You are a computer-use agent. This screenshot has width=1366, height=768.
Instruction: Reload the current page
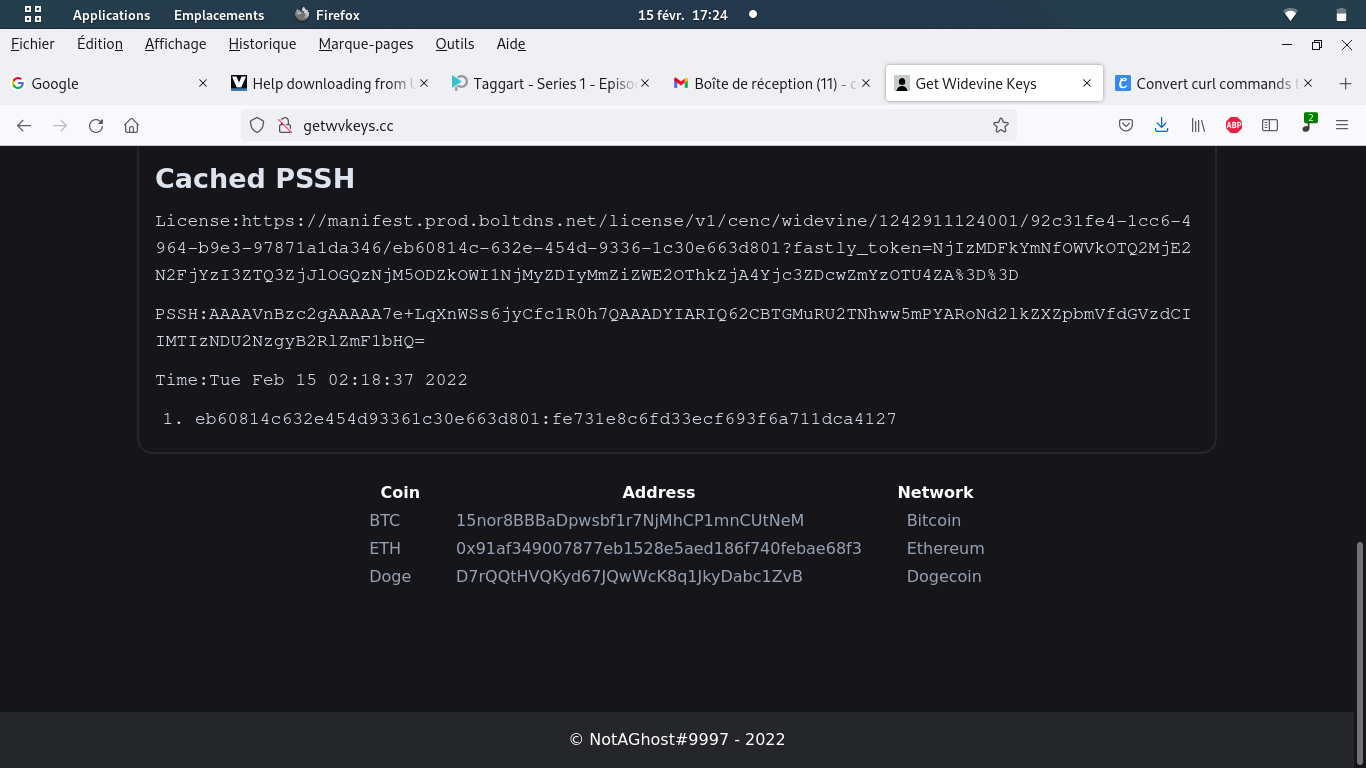coord(96,125)
